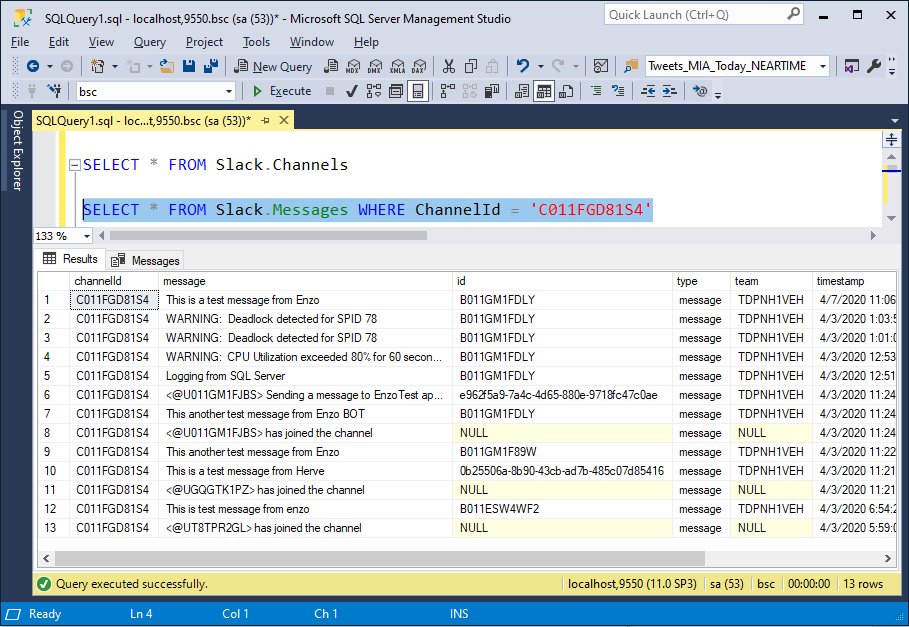The image size is (909, 627).
Task: Click the New Query button
Action: [273, 66]
